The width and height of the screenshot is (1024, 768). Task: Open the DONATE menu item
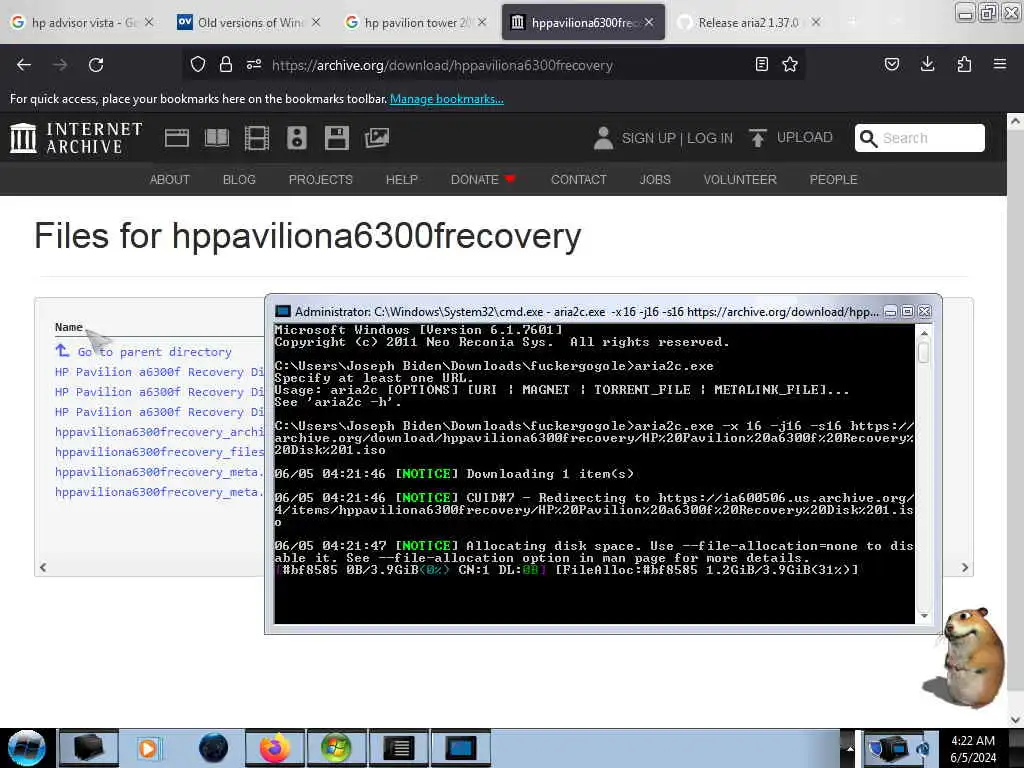click(x=483, y=180)
